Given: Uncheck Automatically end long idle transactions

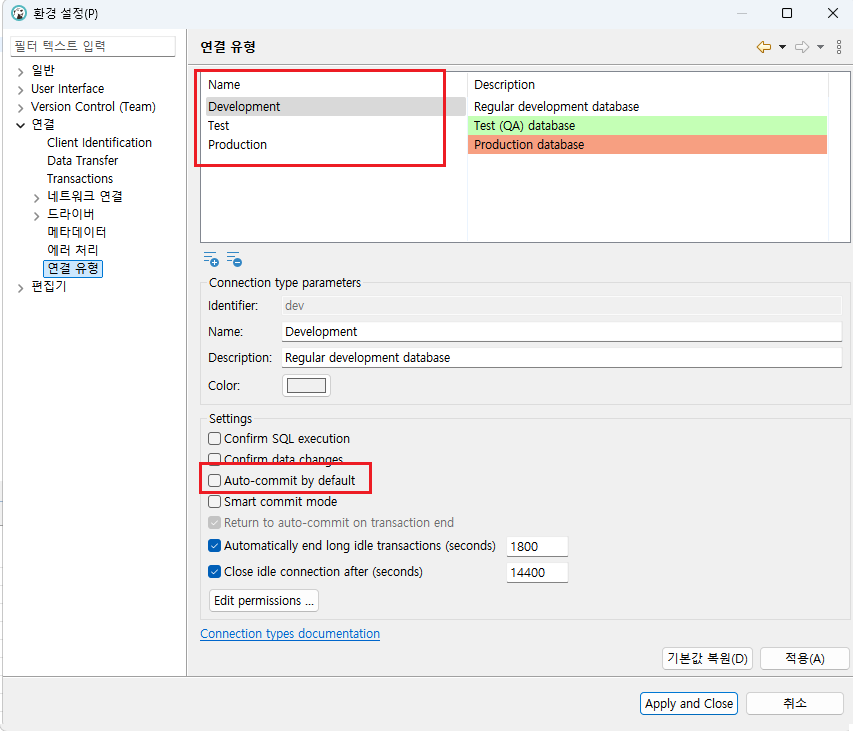Looking at the screenshot, I should [214, 546].
